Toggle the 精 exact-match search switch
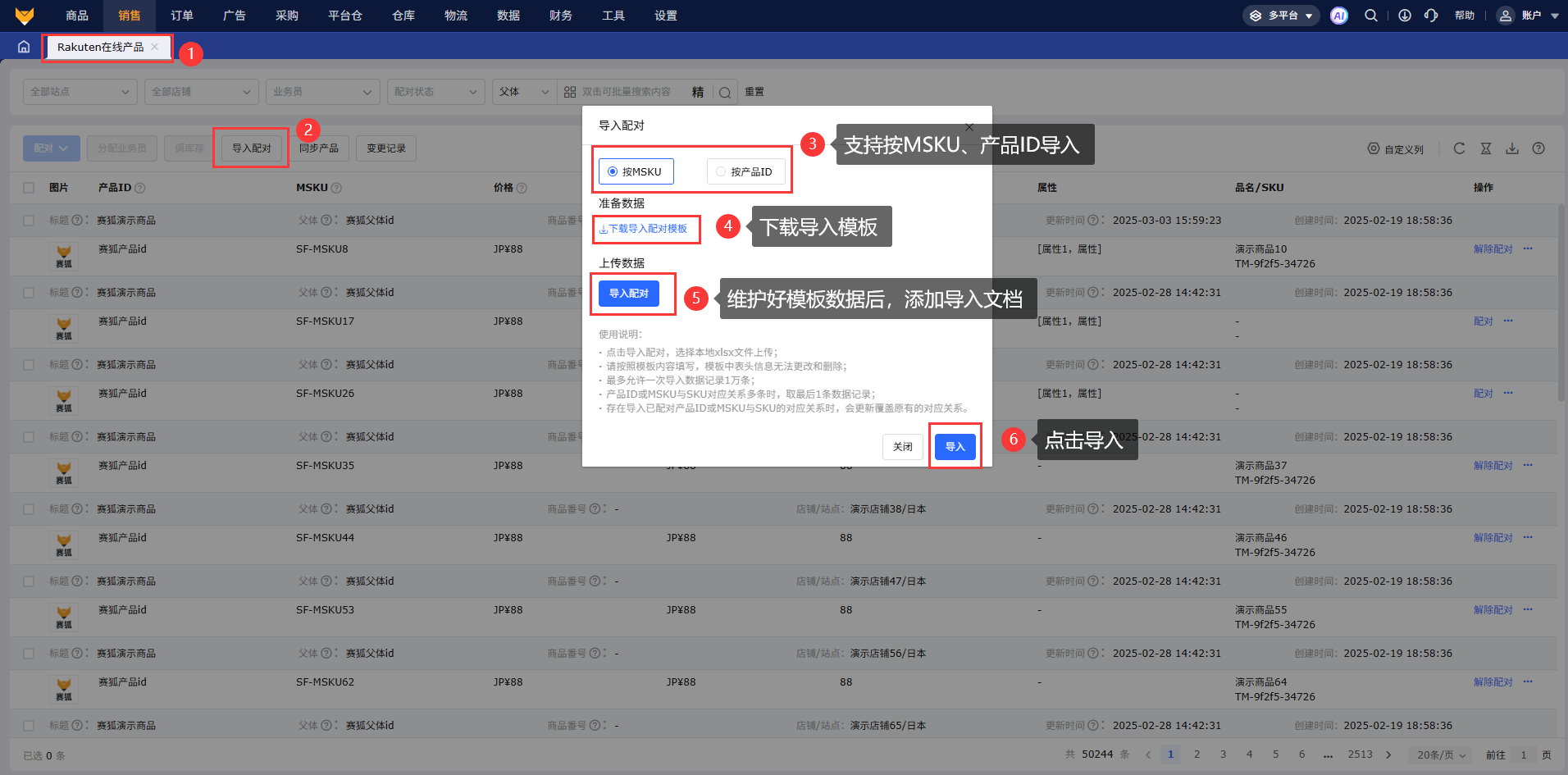This screenshot has height=775, width=1568. click(698, 92)
